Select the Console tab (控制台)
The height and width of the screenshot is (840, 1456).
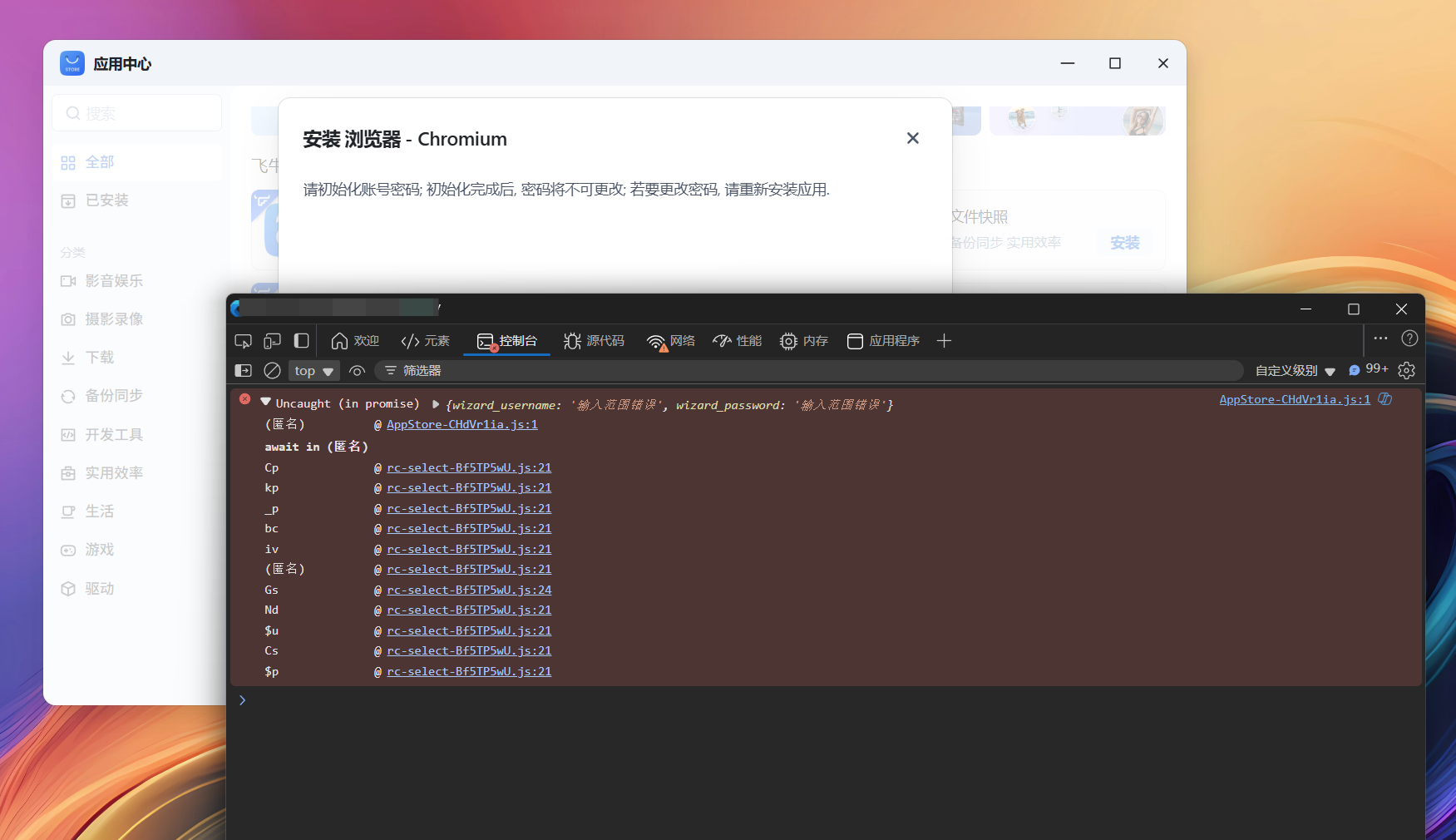pos(506,341)
